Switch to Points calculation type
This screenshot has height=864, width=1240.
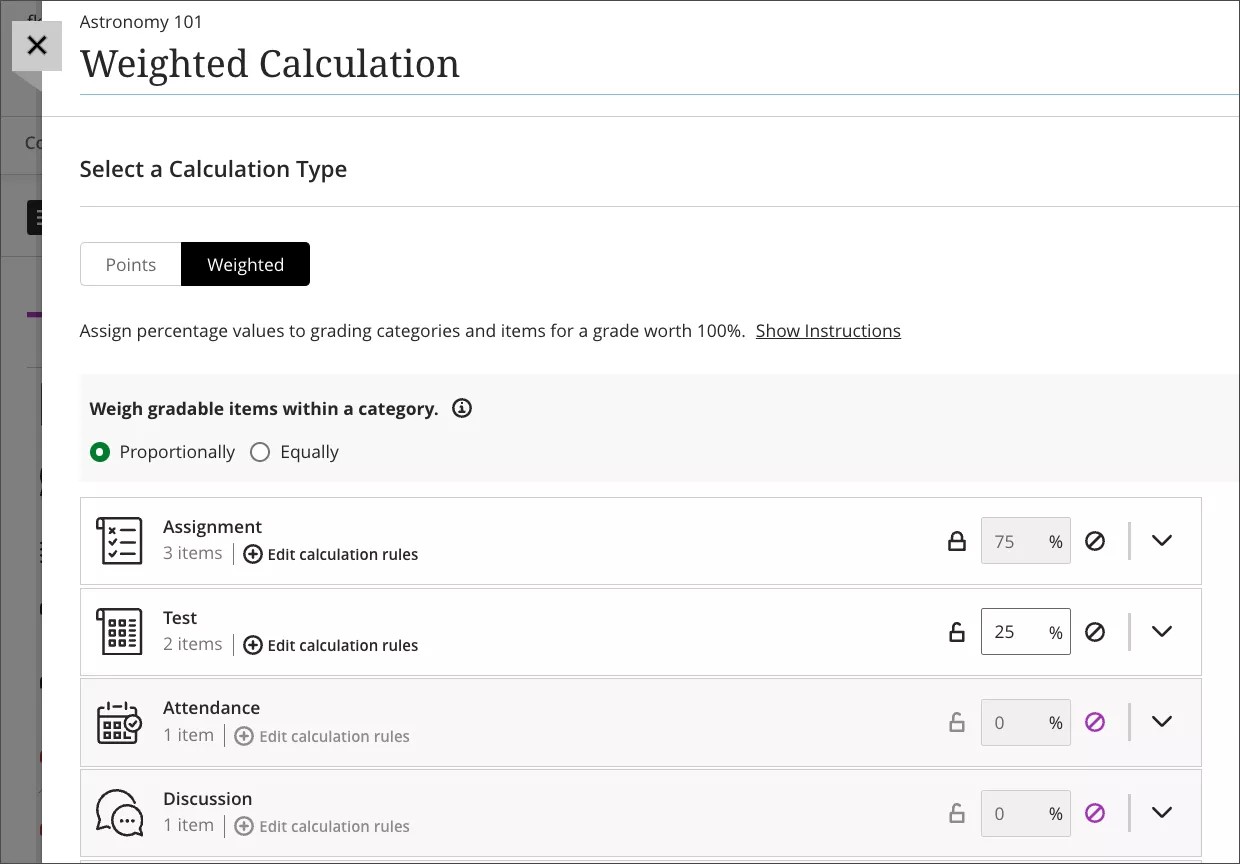[131, 265]
